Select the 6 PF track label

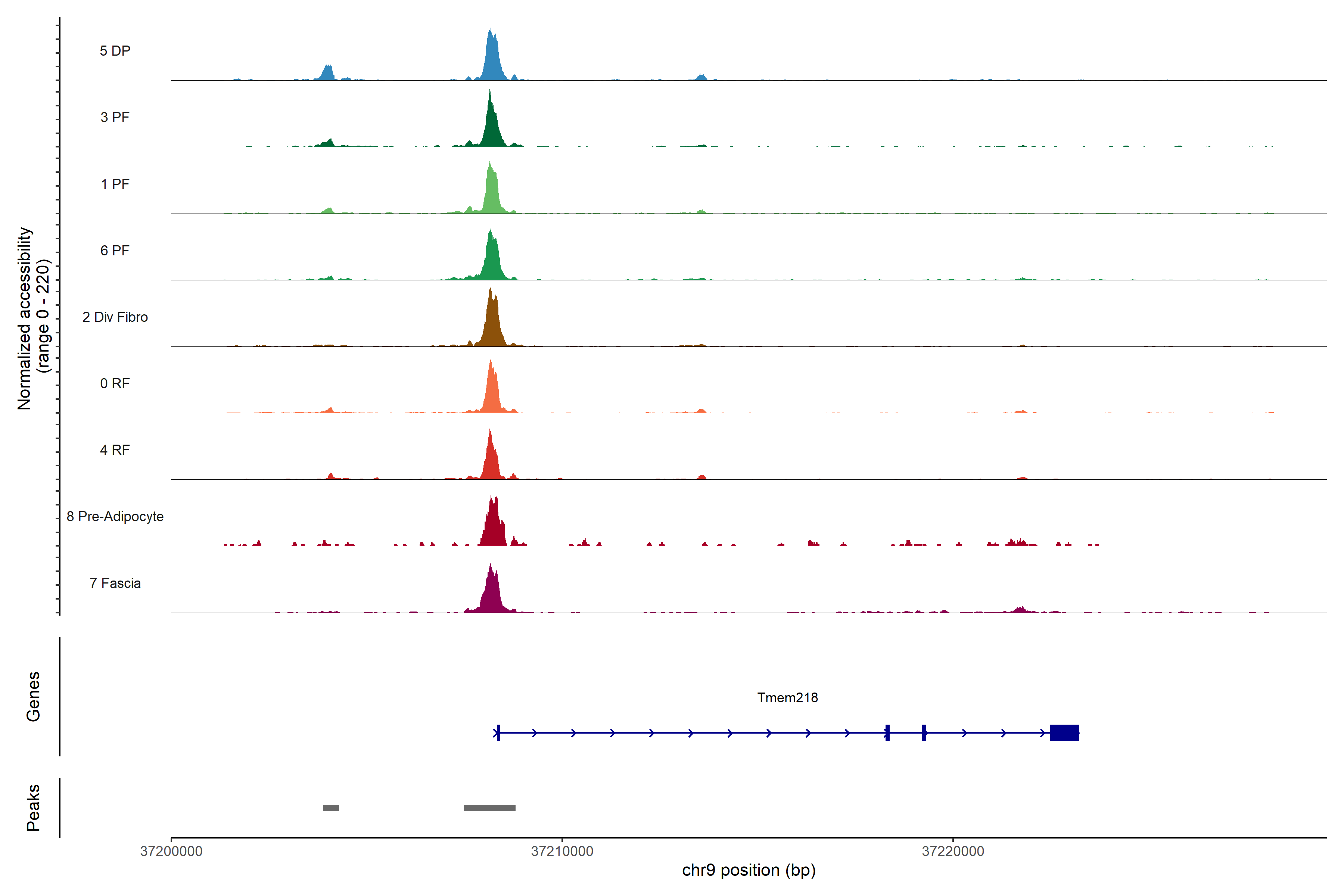[x=115, y=251]
